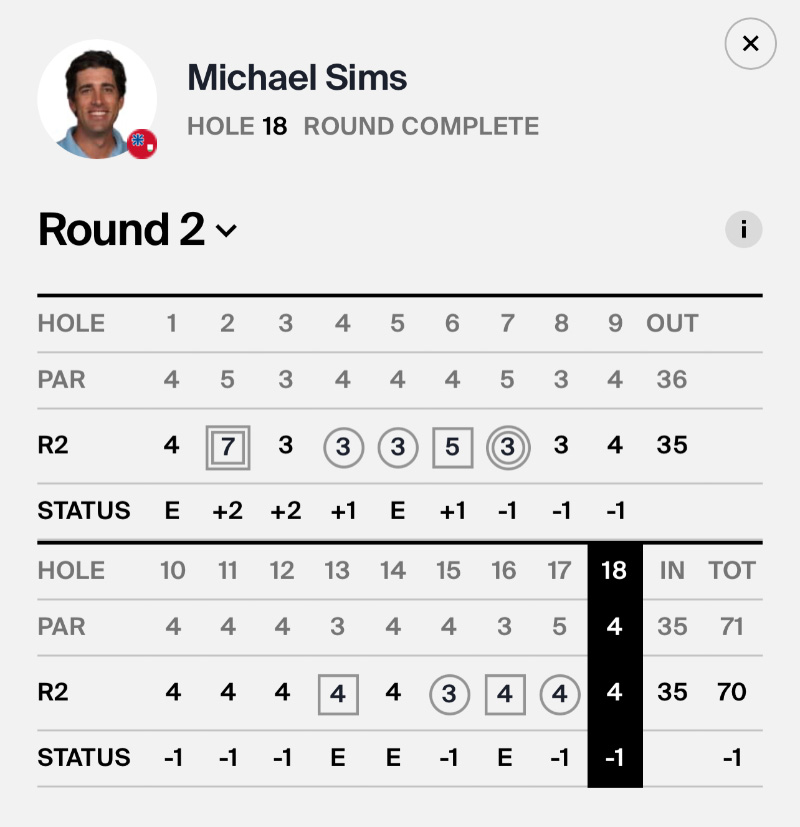
Task: Close the scorecard with the X button
Action: coord(750,44)
